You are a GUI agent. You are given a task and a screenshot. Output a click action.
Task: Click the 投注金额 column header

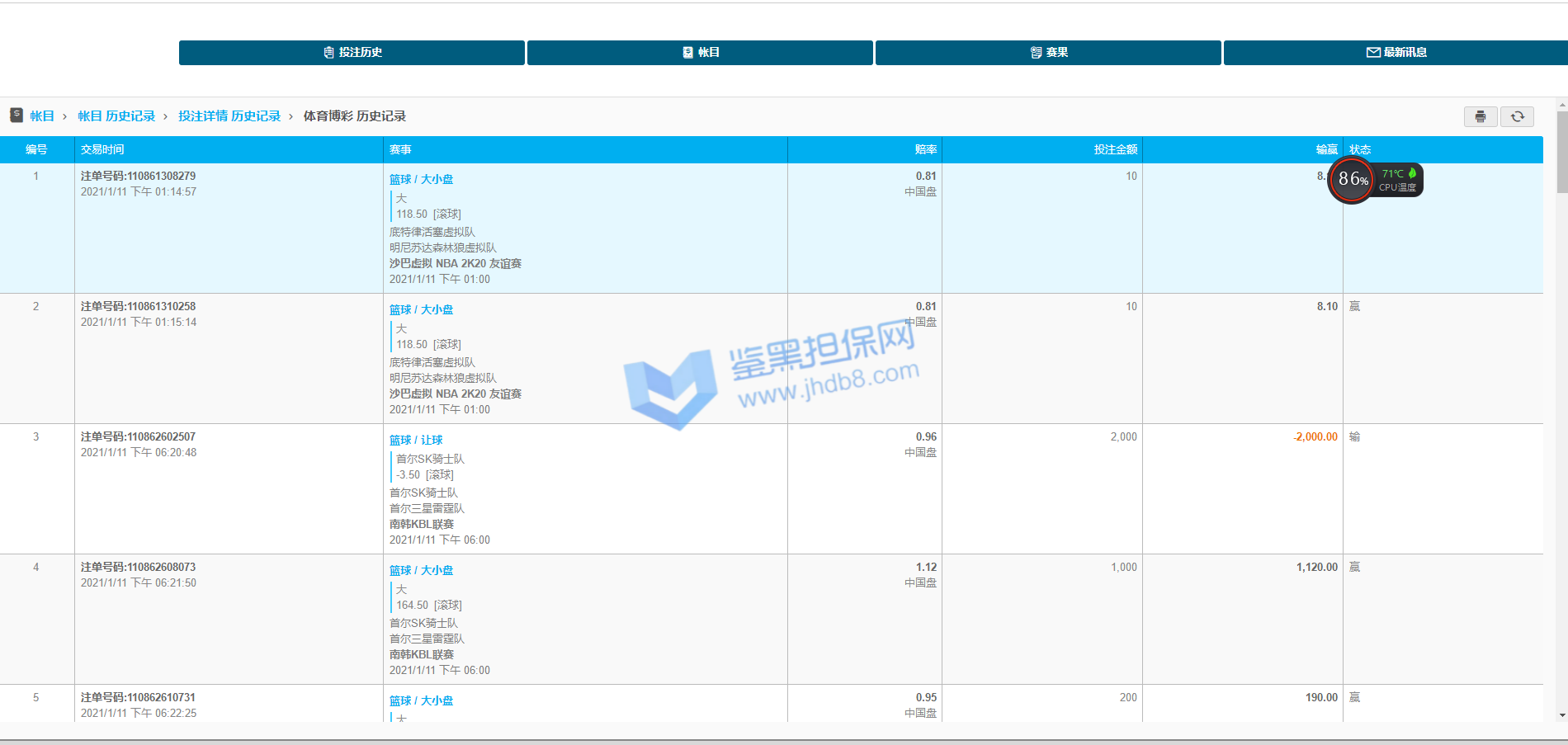click(1115, 149)
